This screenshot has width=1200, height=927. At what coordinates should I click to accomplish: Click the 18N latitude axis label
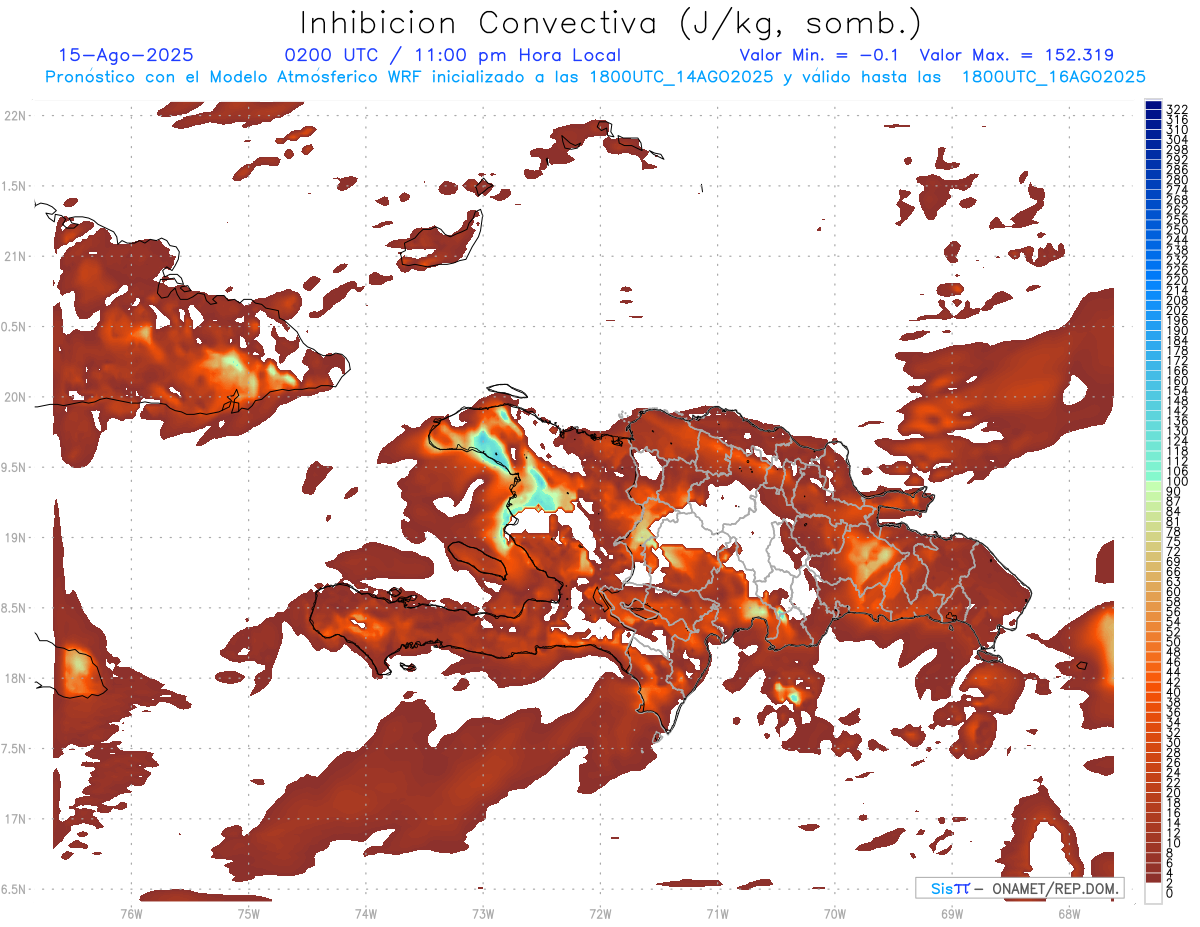pyautogui.click(x=15, y=678)
